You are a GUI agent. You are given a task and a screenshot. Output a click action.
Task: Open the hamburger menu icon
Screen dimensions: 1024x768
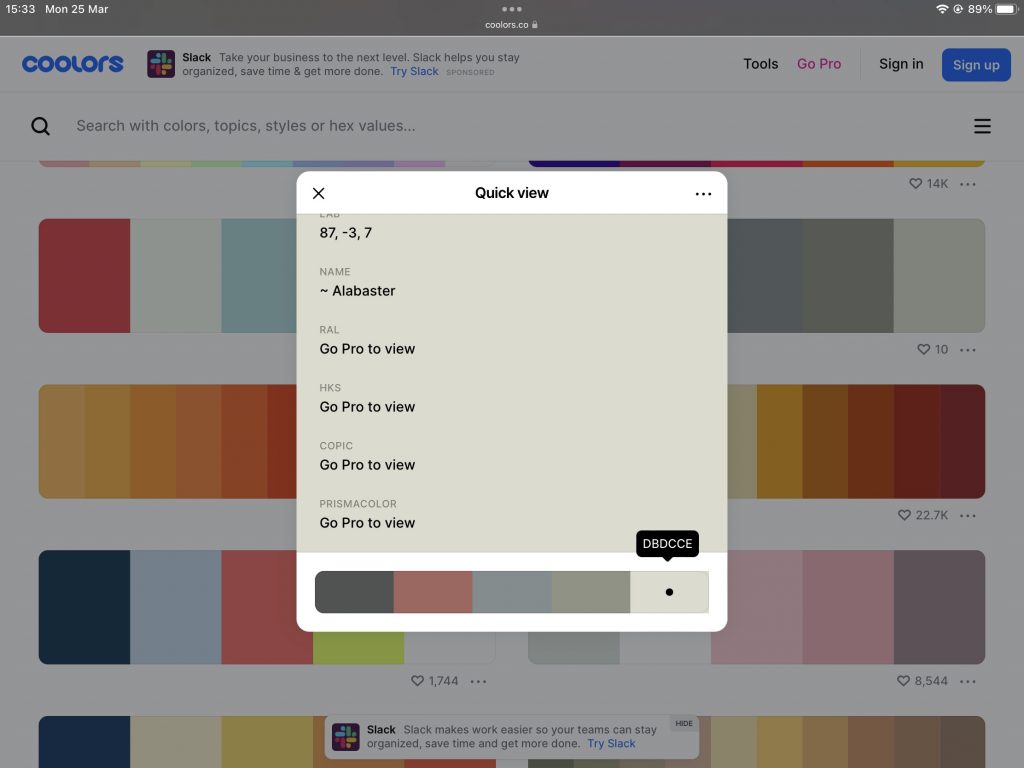982,126
